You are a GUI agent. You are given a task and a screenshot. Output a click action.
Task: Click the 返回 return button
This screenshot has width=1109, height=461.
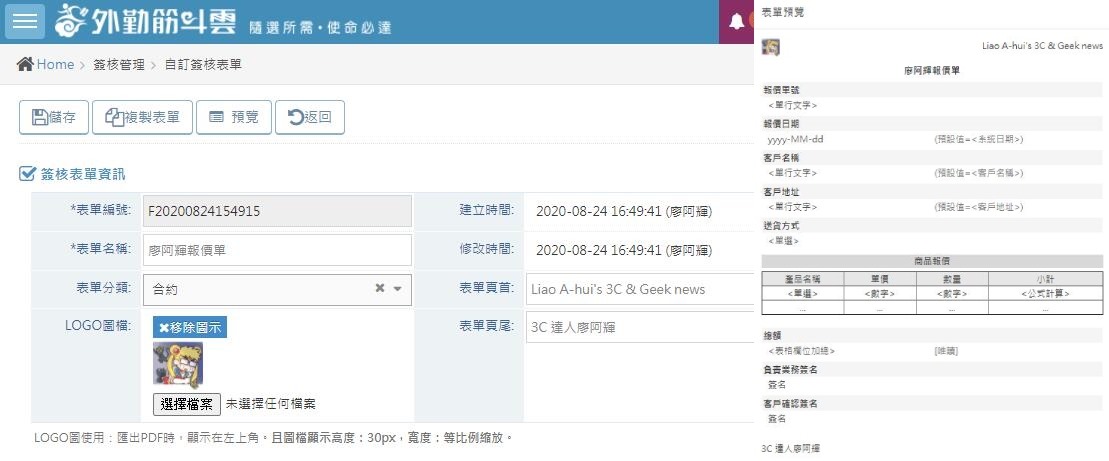(309, 117)
